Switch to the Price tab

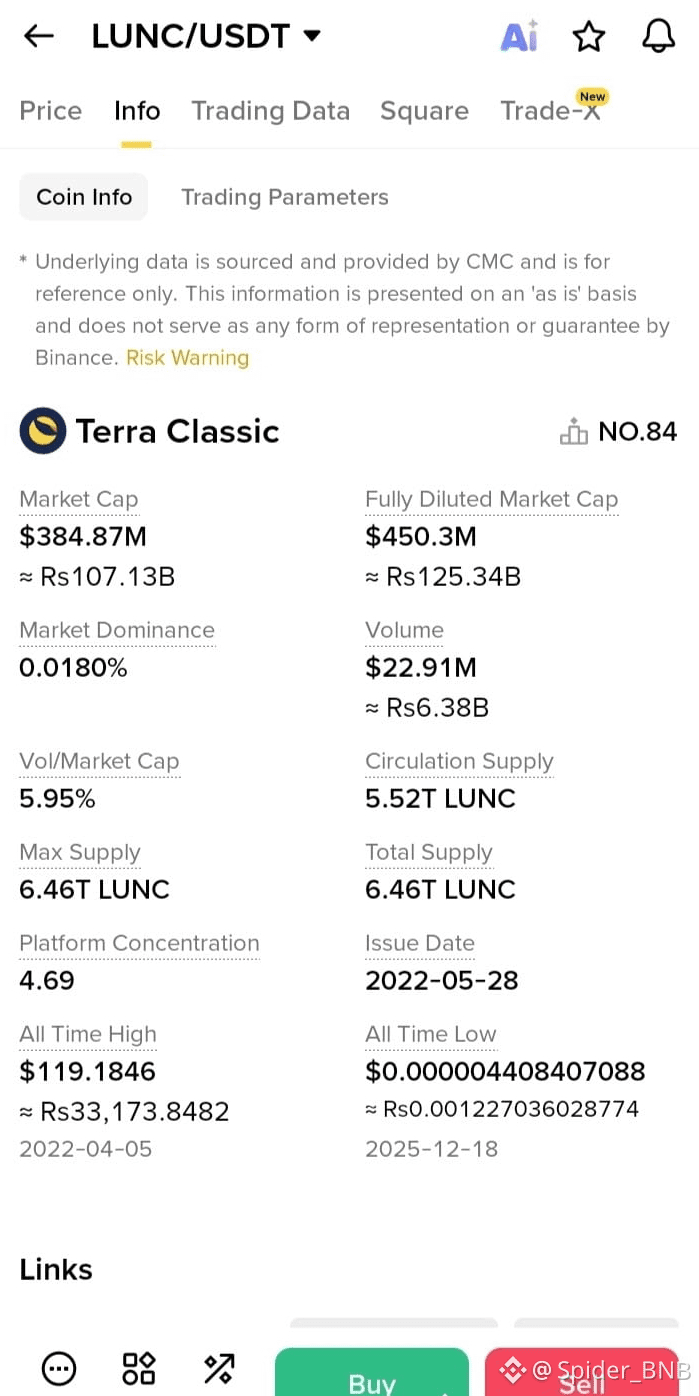pyautogui.click(x=51, y=111)
